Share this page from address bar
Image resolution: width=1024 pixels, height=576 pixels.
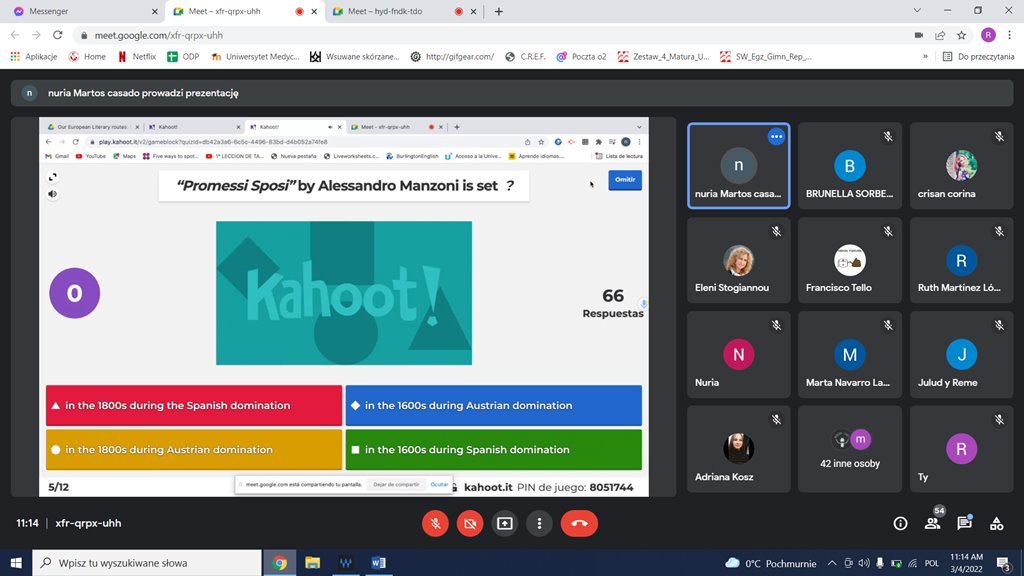(940, 35)
